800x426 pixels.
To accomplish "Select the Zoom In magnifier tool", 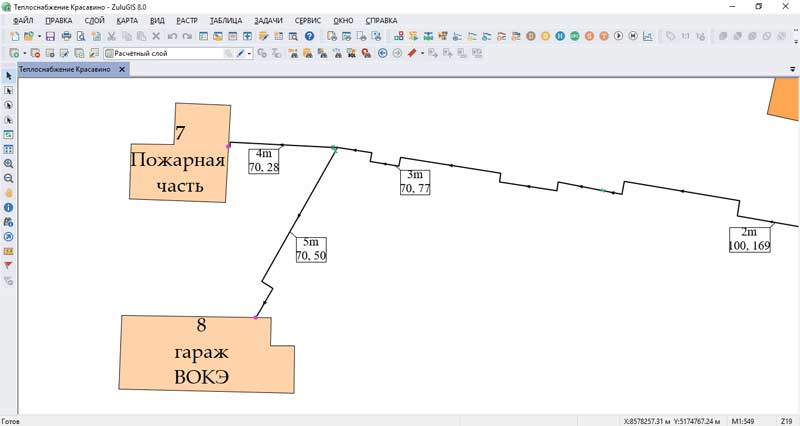I will 9,163.
